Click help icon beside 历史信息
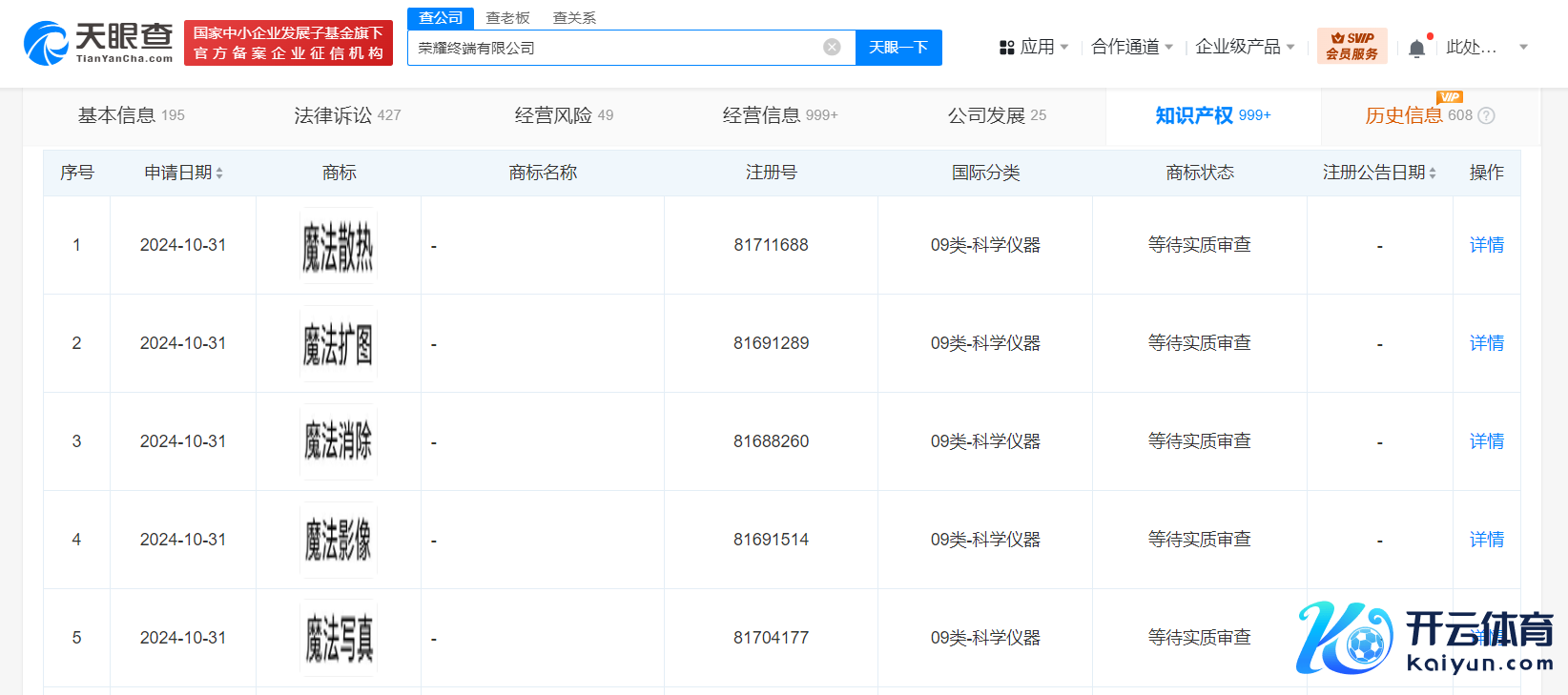The width and height of the screenshot is (1568, 695). tap(1486, 116)
